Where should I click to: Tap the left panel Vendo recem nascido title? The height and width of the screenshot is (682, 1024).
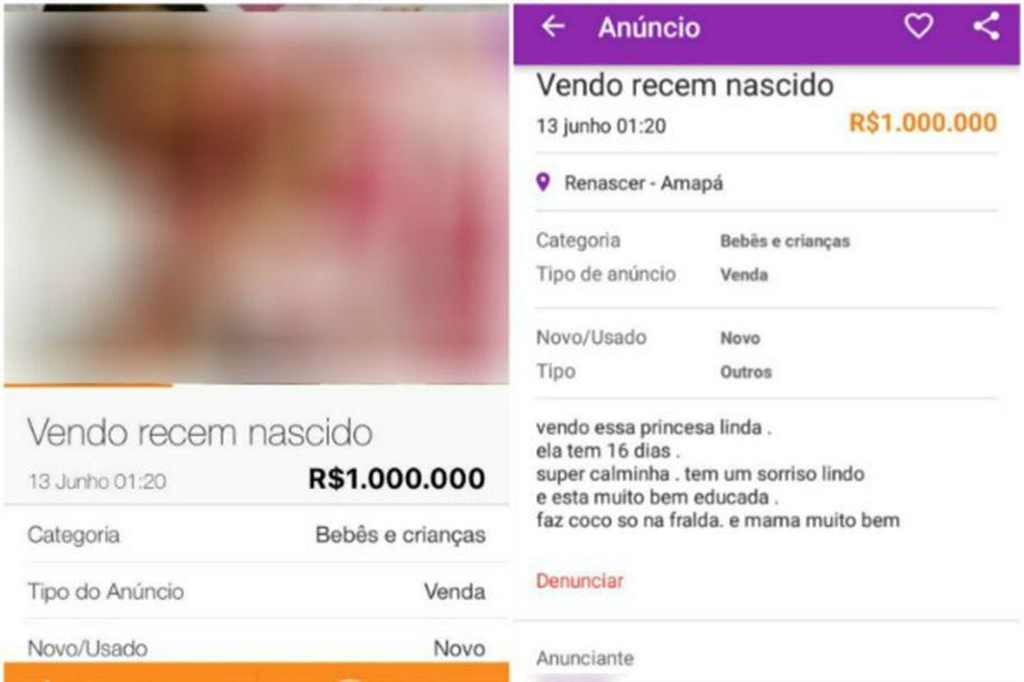(x=200, y=432)
